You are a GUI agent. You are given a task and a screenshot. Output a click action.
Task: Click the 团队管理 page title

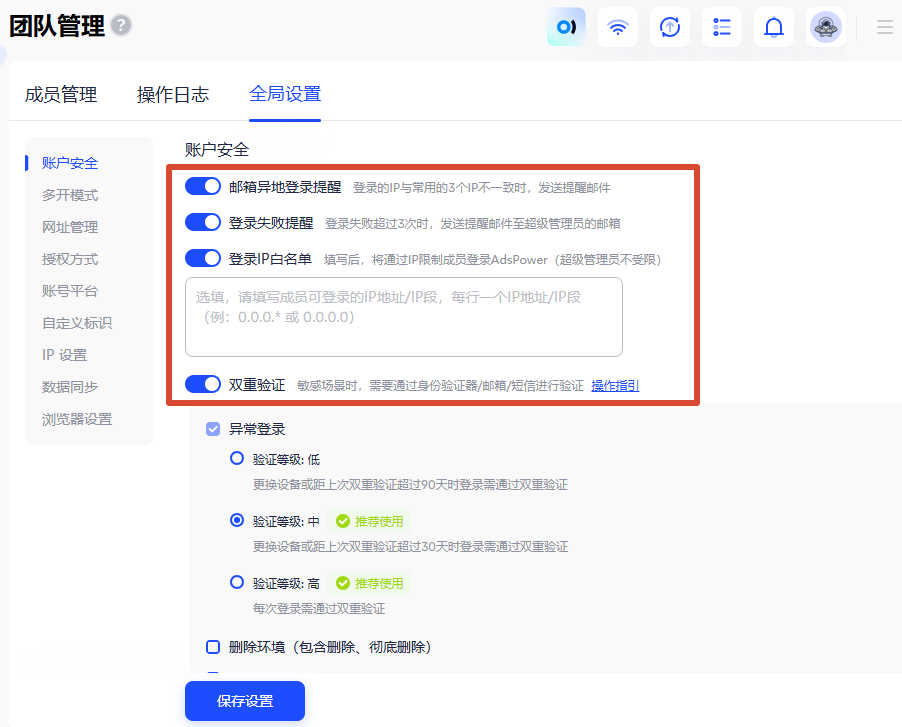point(57,26)
